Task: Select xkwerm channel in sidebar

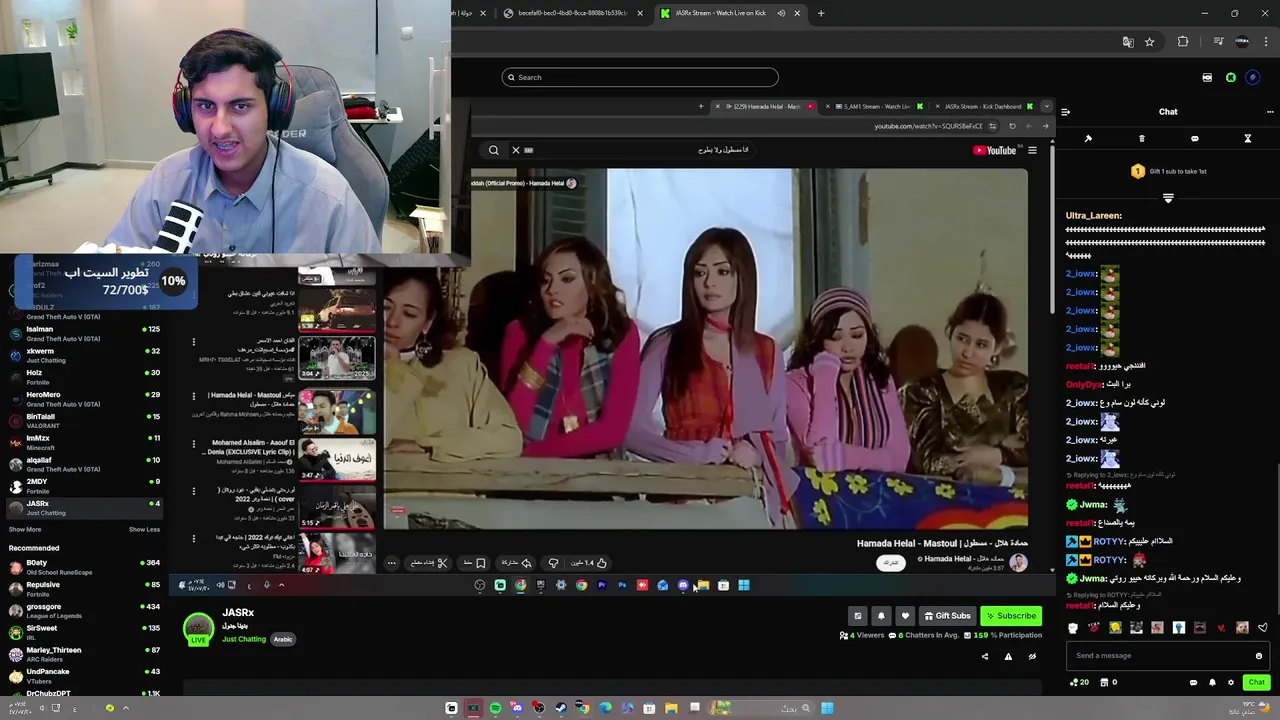Action: (x=84, y=355)
